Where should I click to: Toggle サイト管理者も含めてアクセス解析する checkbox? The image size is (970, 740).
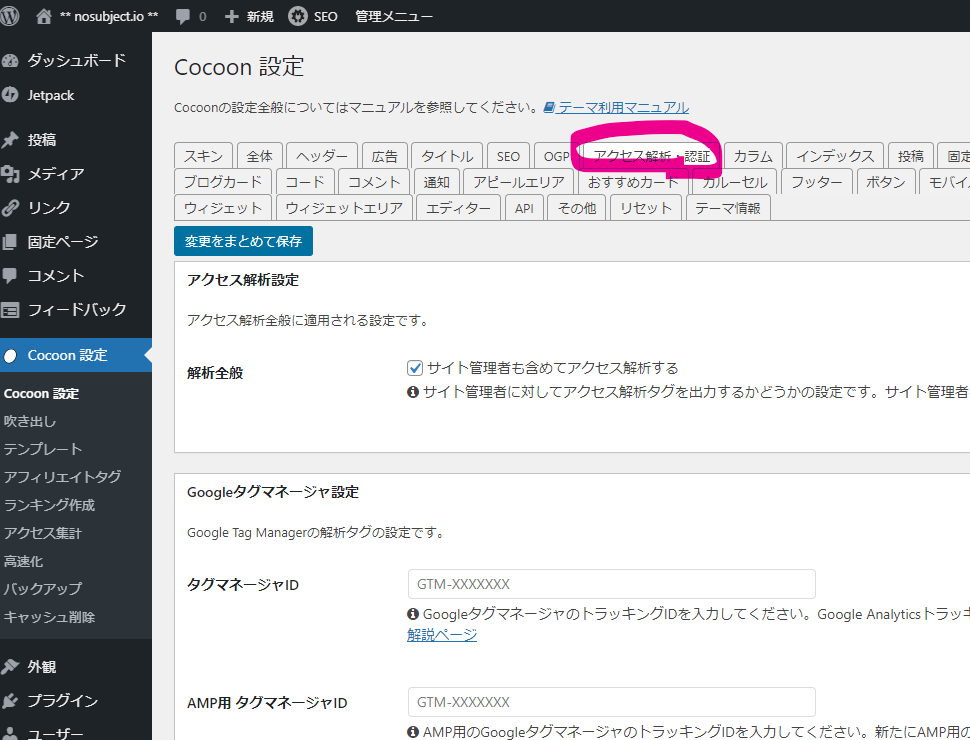414,368
